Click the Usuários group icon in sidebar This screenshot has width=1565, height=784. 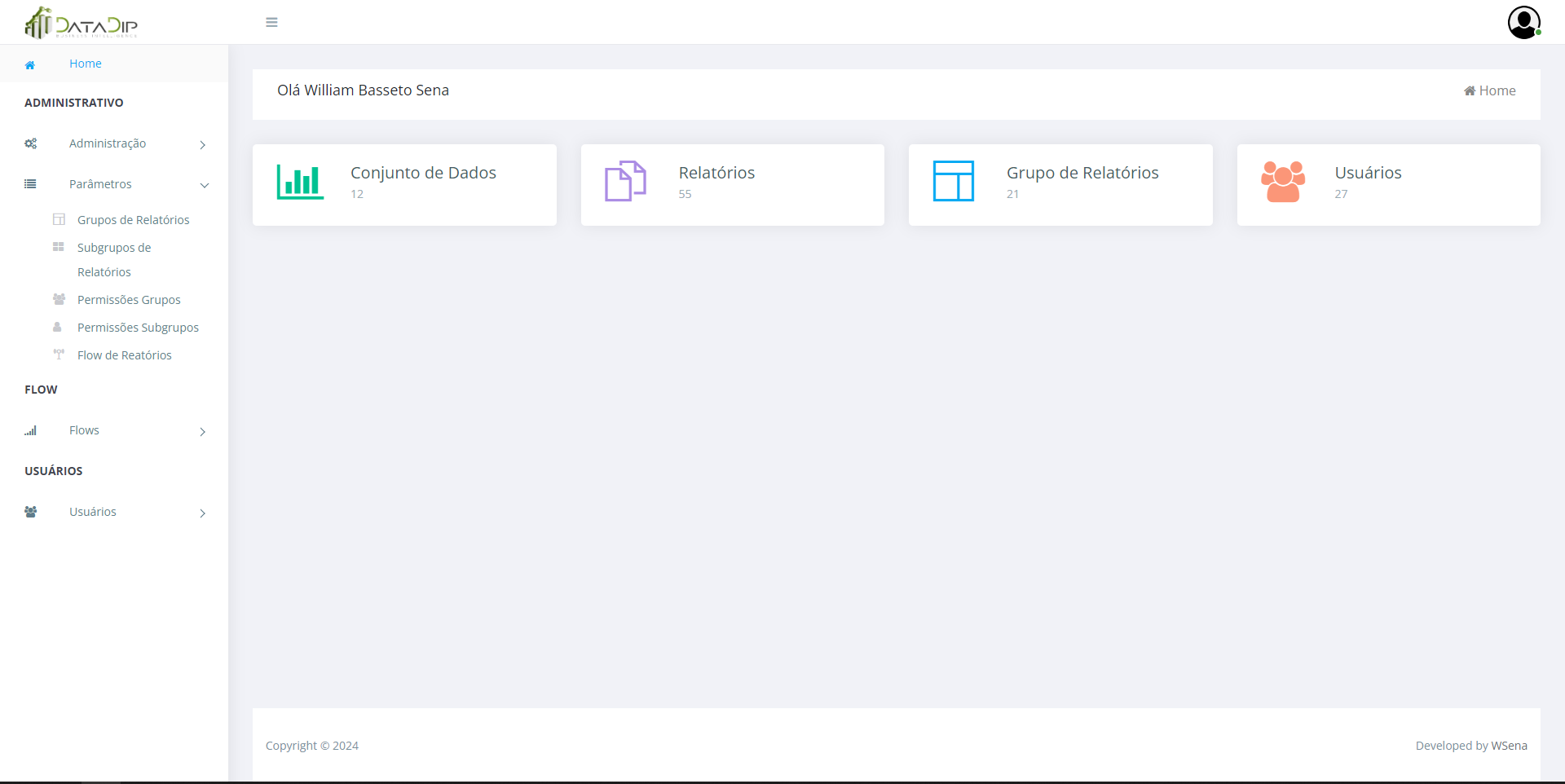click(30, 512)
